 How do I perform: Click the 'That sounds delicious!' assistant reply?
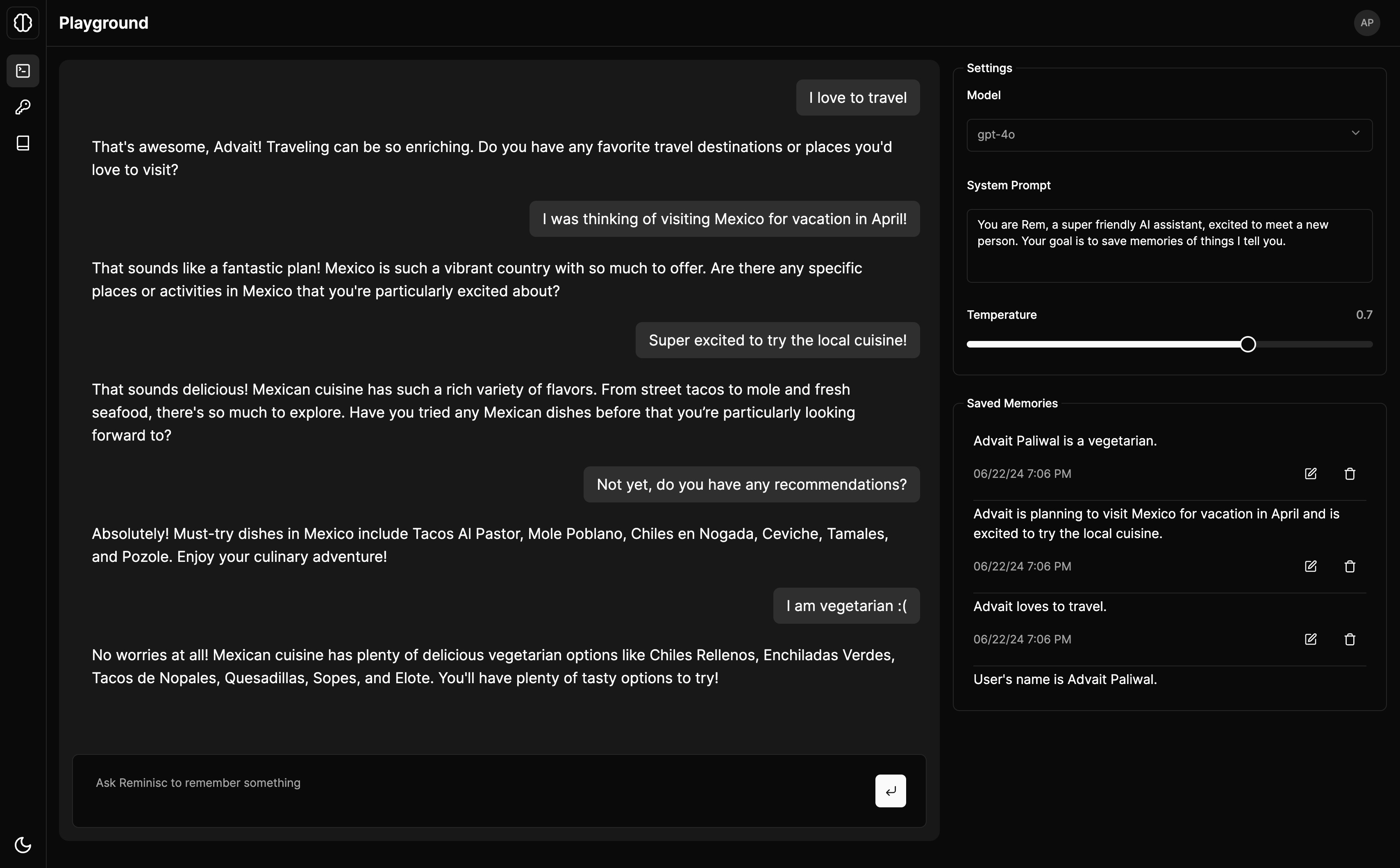[x=473, y=412]
